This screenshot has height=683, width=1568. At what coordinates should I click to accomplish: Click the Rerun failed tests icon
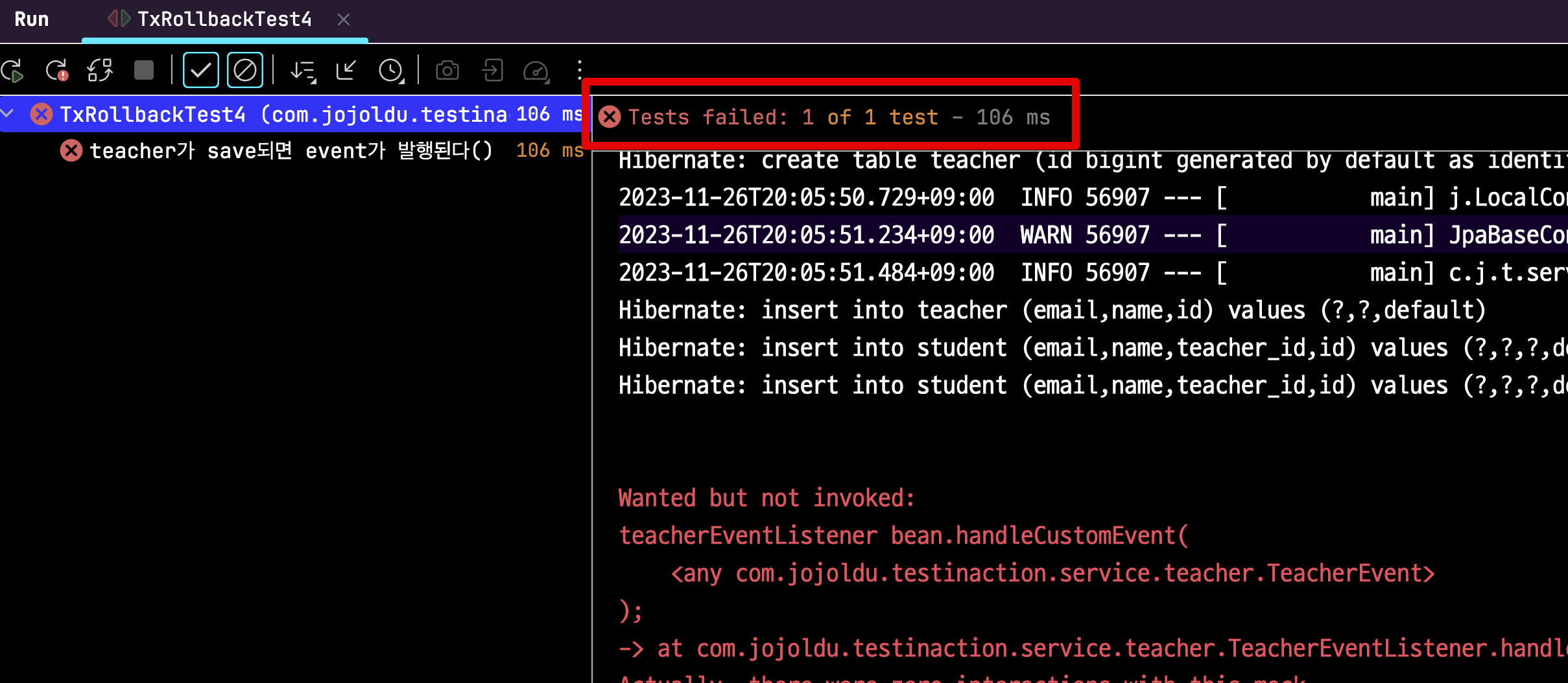pyautogui.click(x=57, y=70)
